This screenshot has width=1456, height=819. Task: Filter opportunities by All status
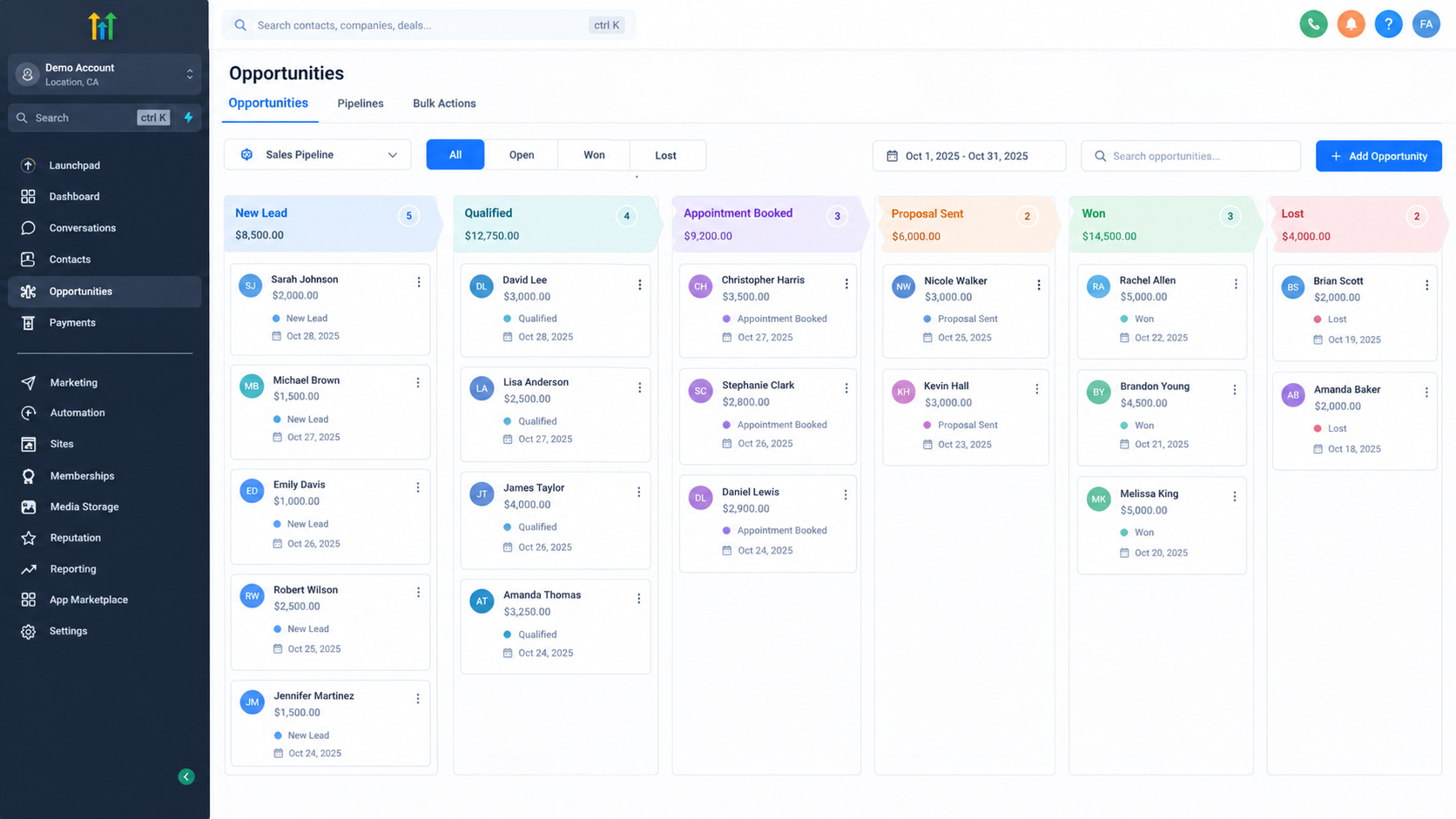455,155
